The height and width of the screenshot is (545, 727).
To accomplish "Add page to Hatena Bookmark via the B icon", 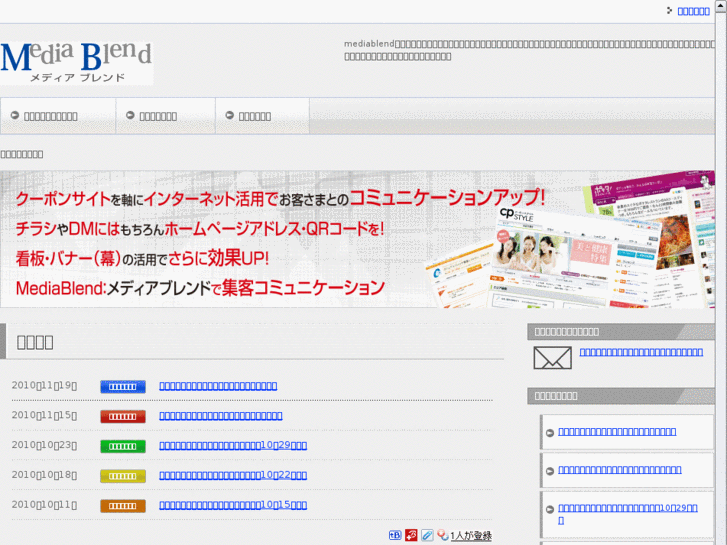I will tap(395, 535).
